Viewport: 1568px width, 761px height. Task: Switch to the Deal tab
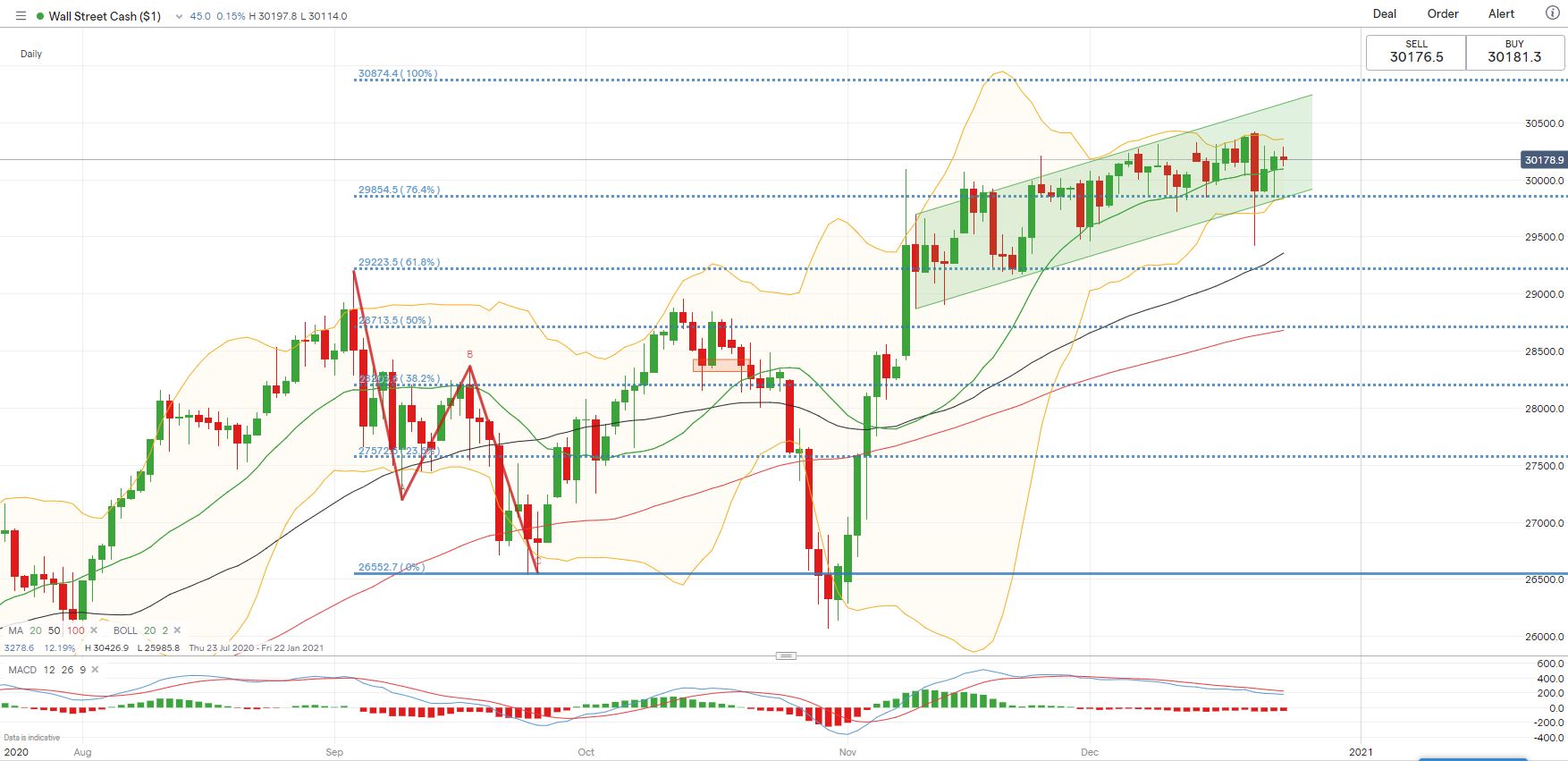(1385, 13)
